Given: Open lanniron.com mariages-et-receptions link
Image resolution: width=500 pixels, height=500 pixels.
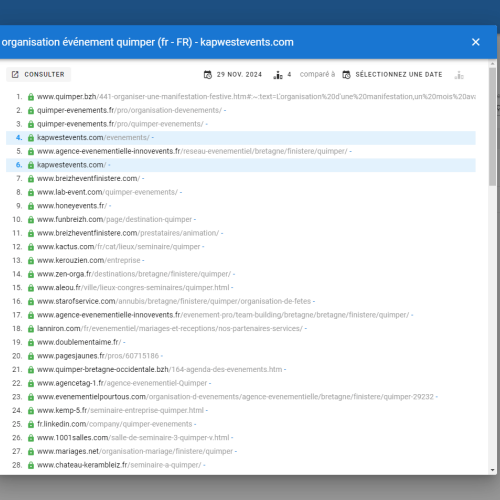Looking at the screenshot, I should click(x=170, y=329).
